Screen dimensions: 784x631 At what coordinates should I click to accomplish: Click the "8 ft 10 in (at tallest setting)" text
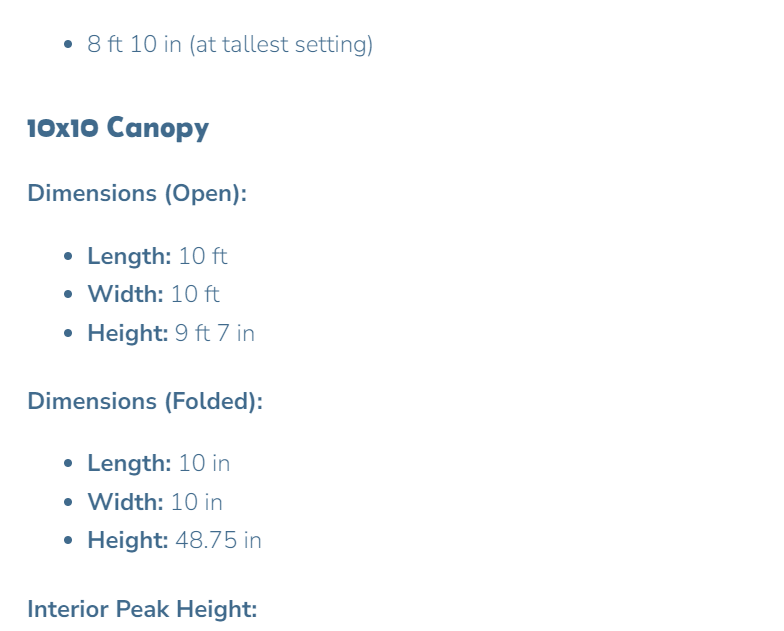[x=230, y=45]
